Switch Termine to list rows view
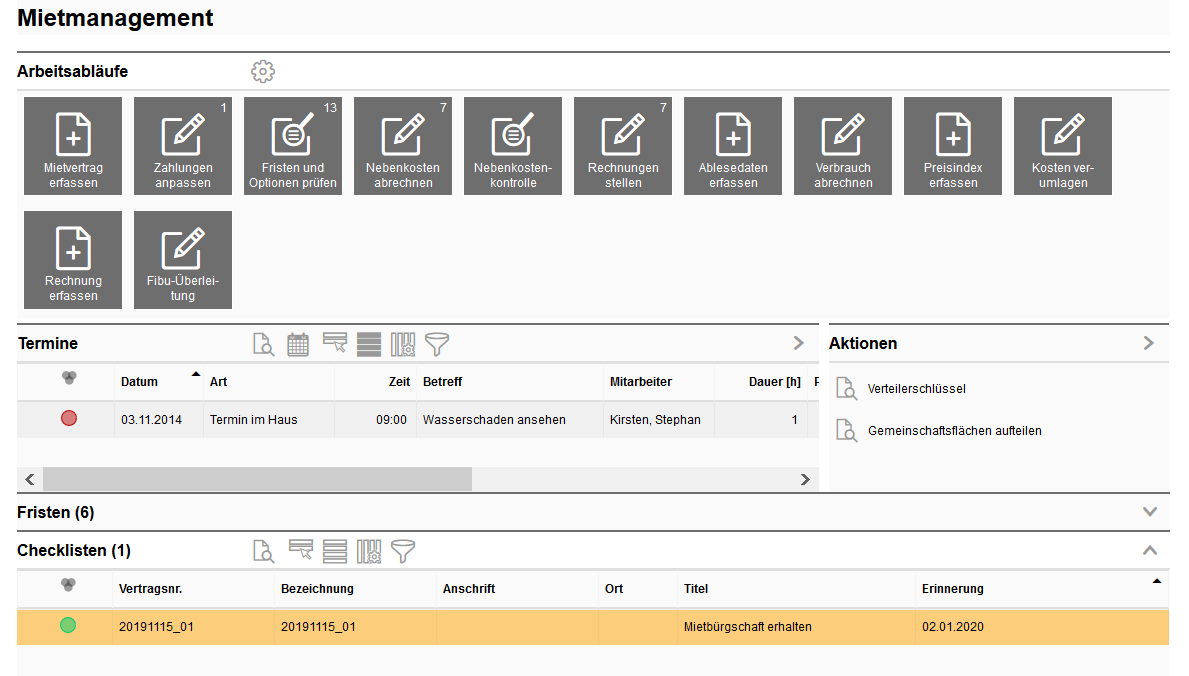Screen dimensions: 1189x676 click(369, 344)
